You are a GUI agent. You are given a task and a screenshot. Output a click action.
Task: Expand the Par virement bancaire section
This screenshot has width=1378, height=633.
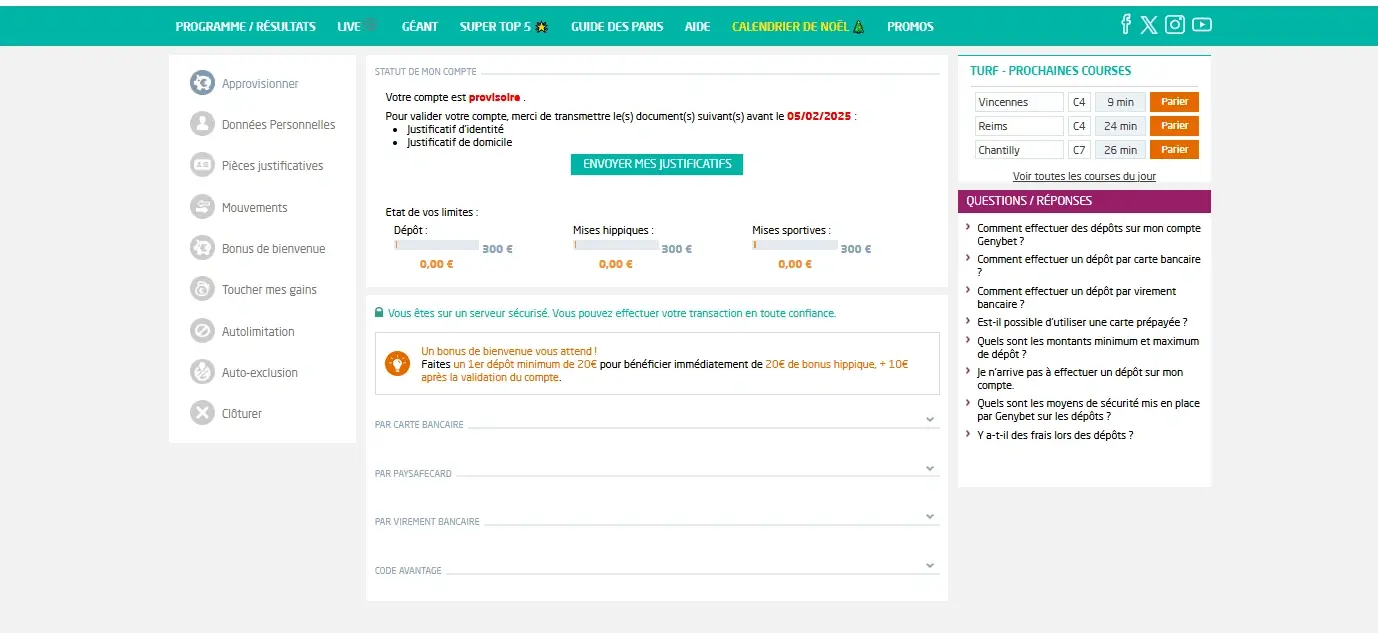coord(930,517)
